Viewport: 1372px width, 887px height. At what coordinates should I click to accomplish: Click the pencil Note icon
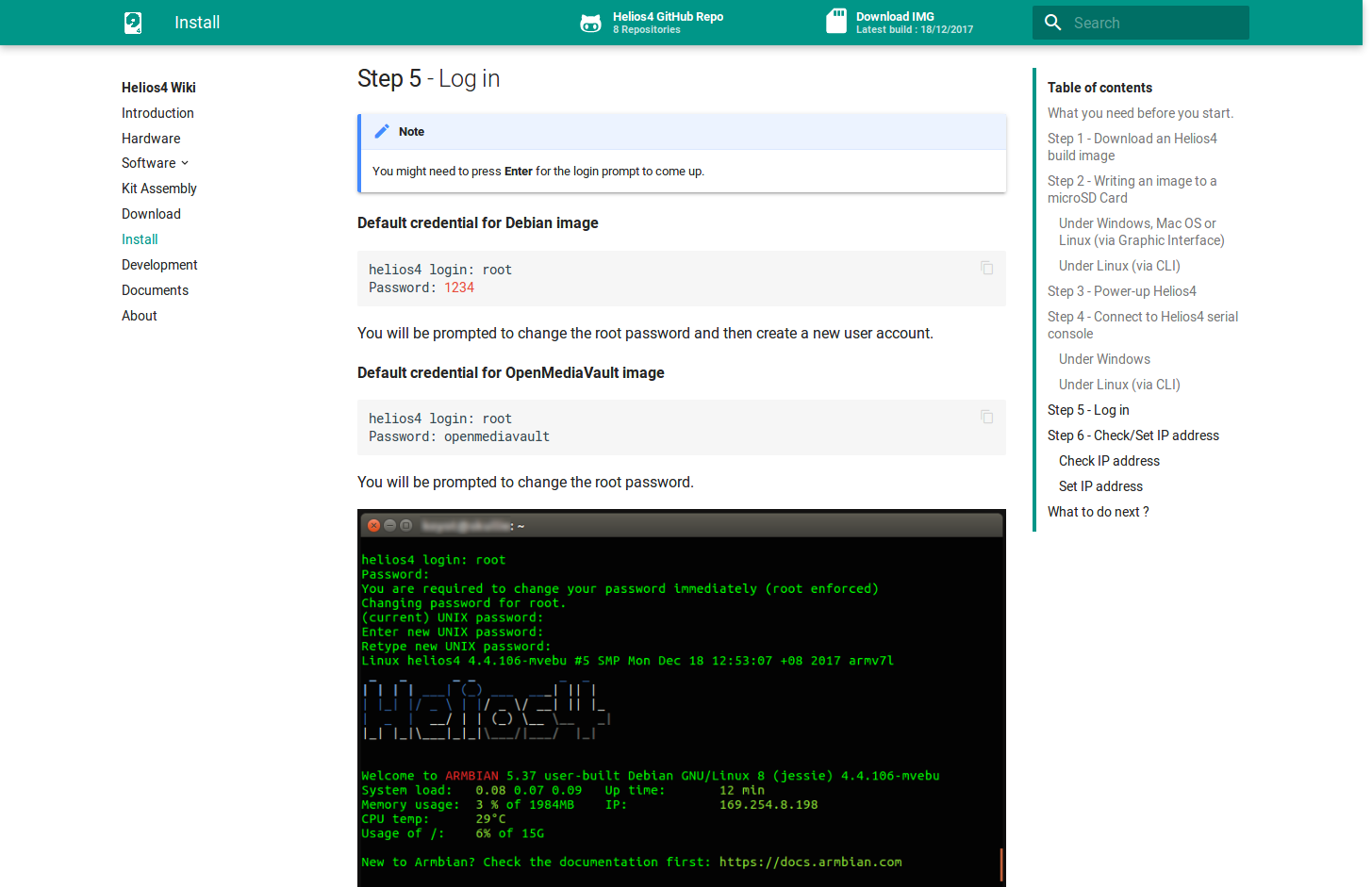[382, 132]
